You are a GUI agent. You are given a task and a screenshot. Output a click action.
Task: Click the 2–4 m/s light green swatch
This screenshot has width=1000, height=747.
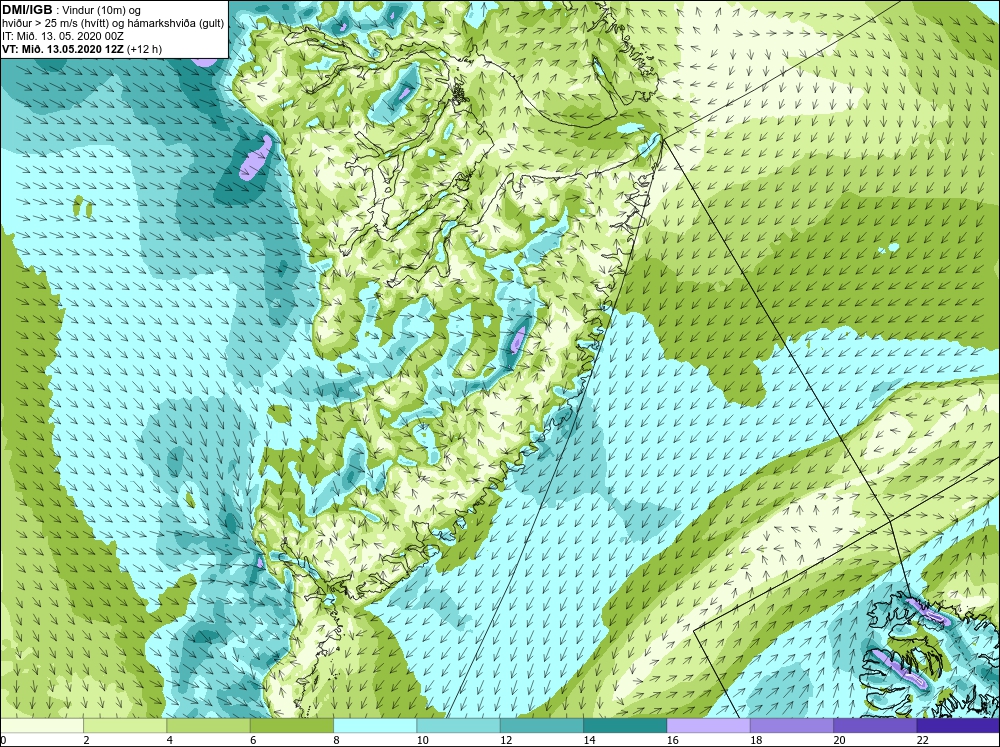click(125, 725)
